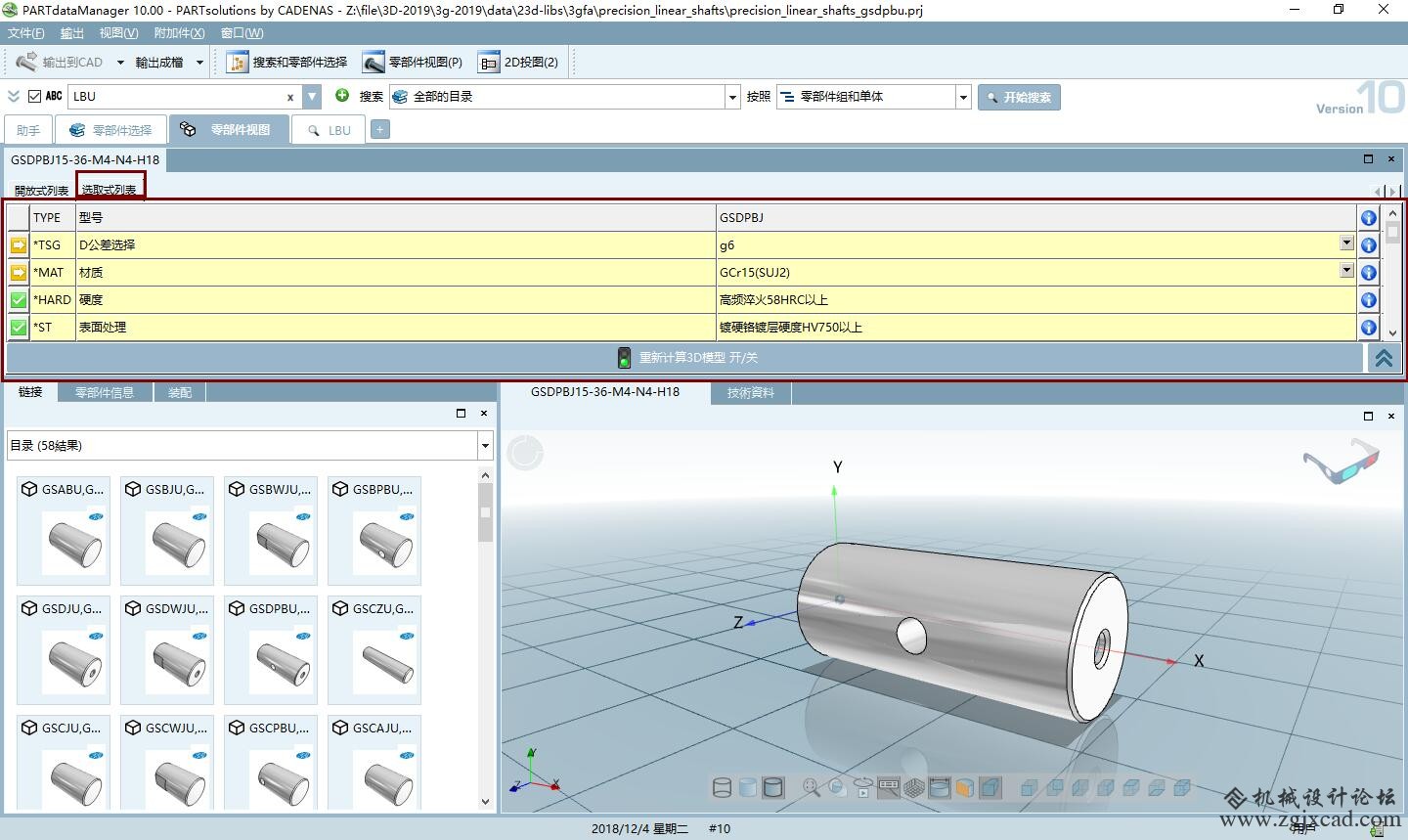Click info icon on the *ST row

tap(1369, 328)
